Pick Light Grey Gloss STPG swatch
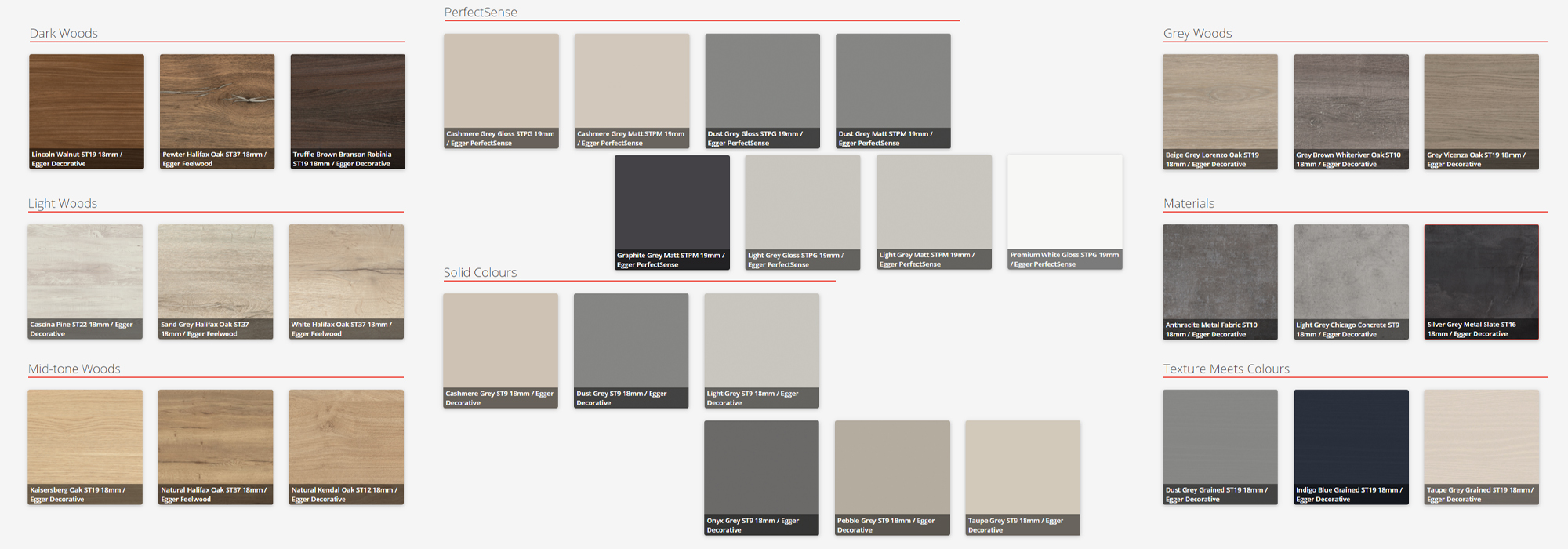The image size is (1568, 549). pos(803,213)
